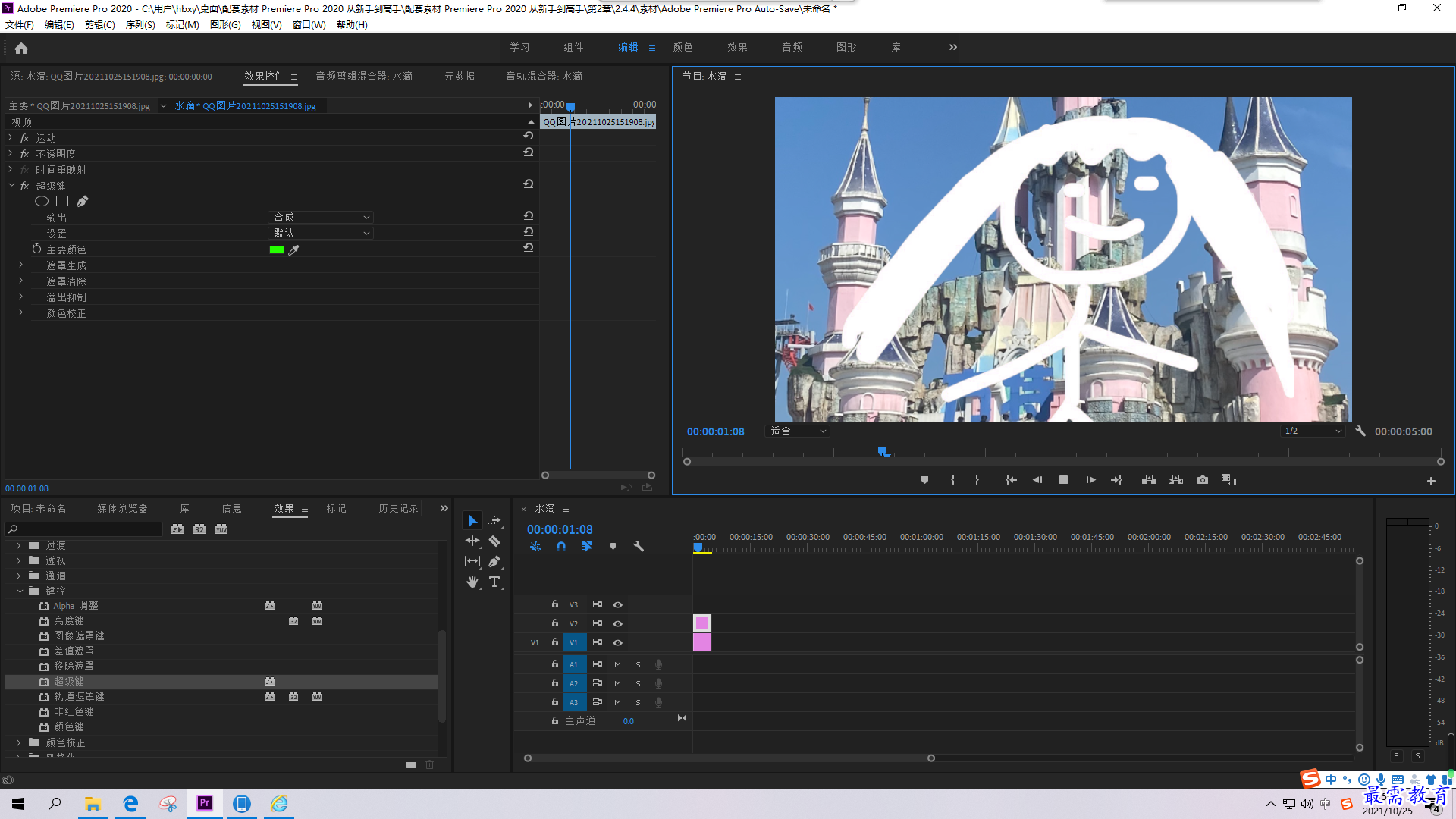Toggle track lock on V3

(x=555, y=604)
